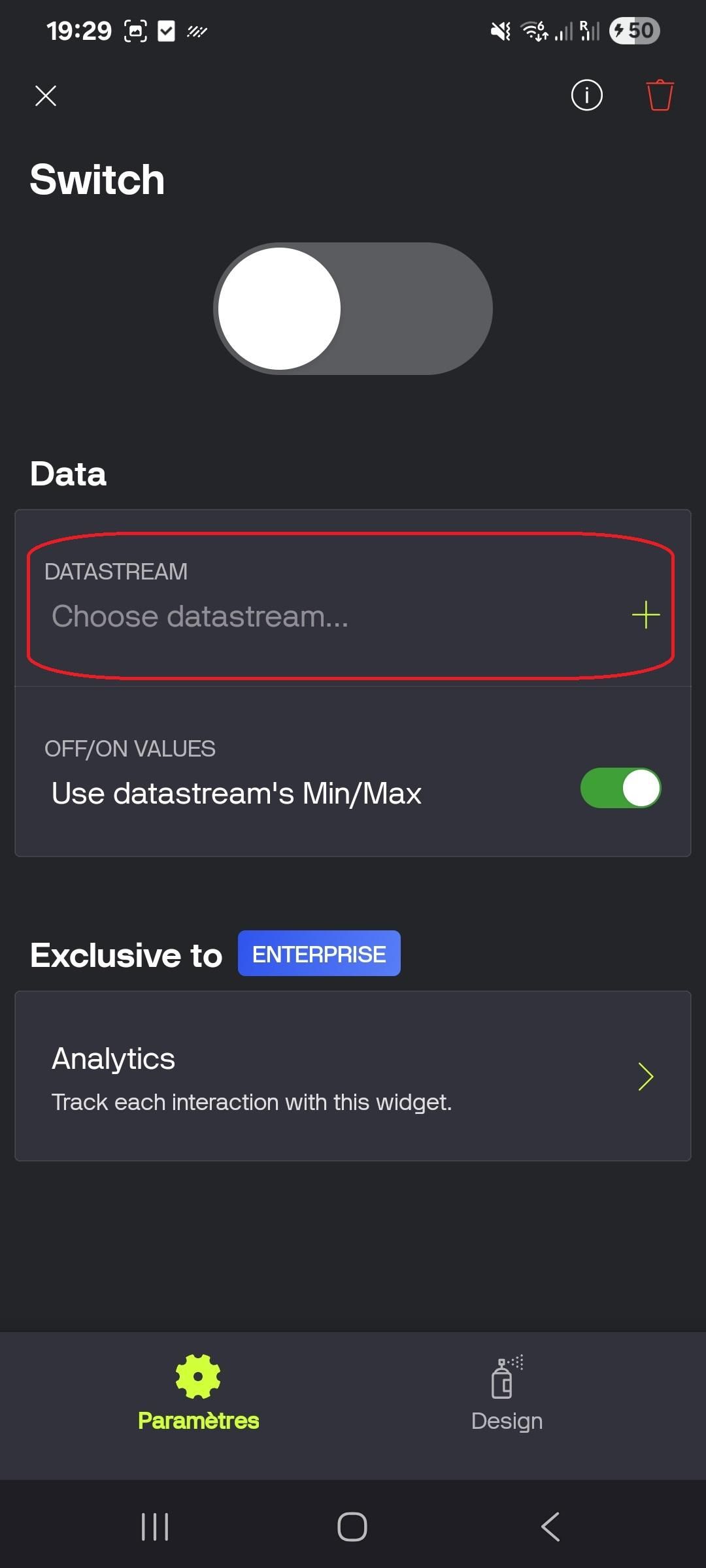This screenshot has height=1568, width=706.
Task: Tap the Paramètres gear icon
Action: click(198, 1376)
